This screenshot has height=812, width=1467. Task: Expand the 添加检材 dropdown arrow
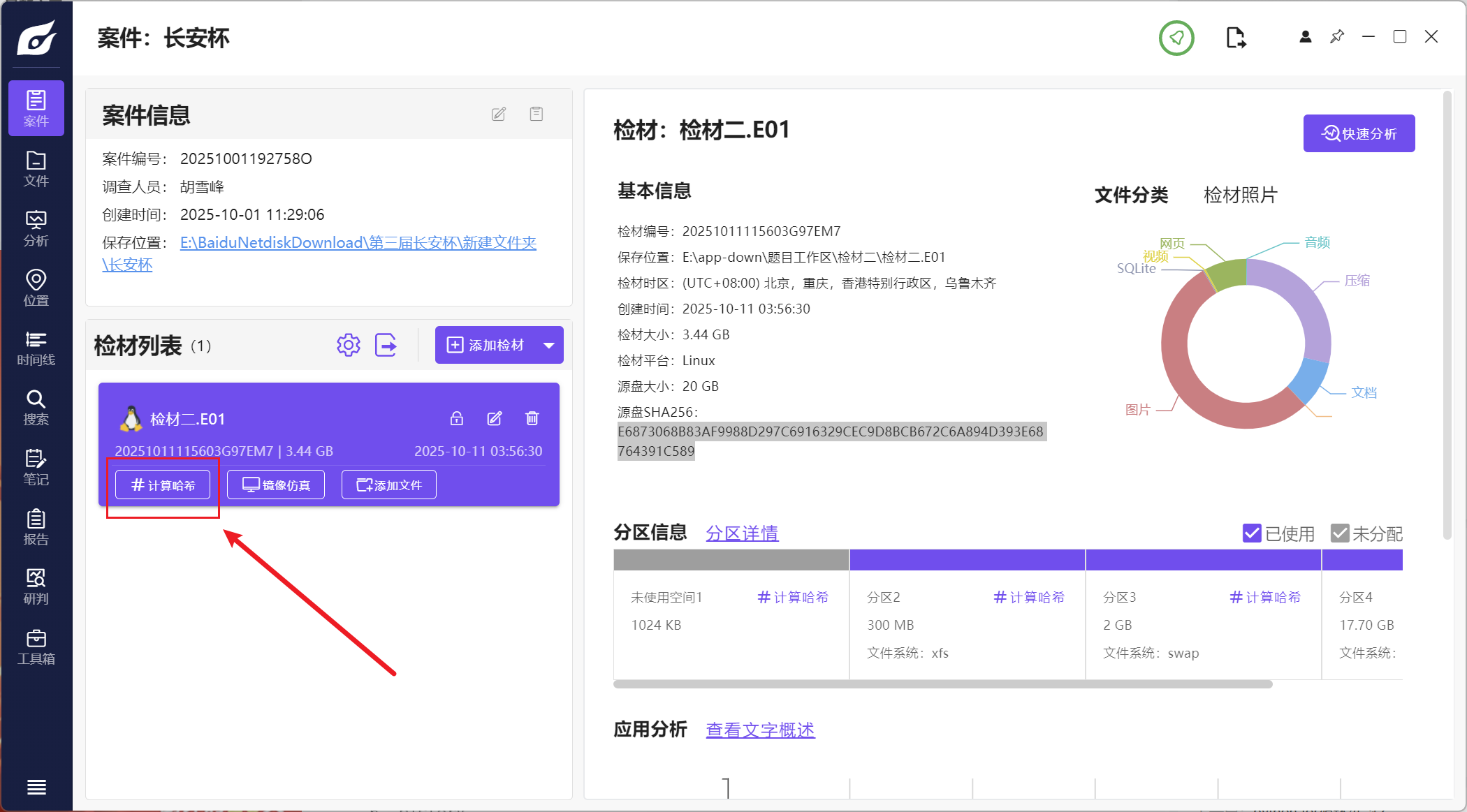tap(549, 345)
